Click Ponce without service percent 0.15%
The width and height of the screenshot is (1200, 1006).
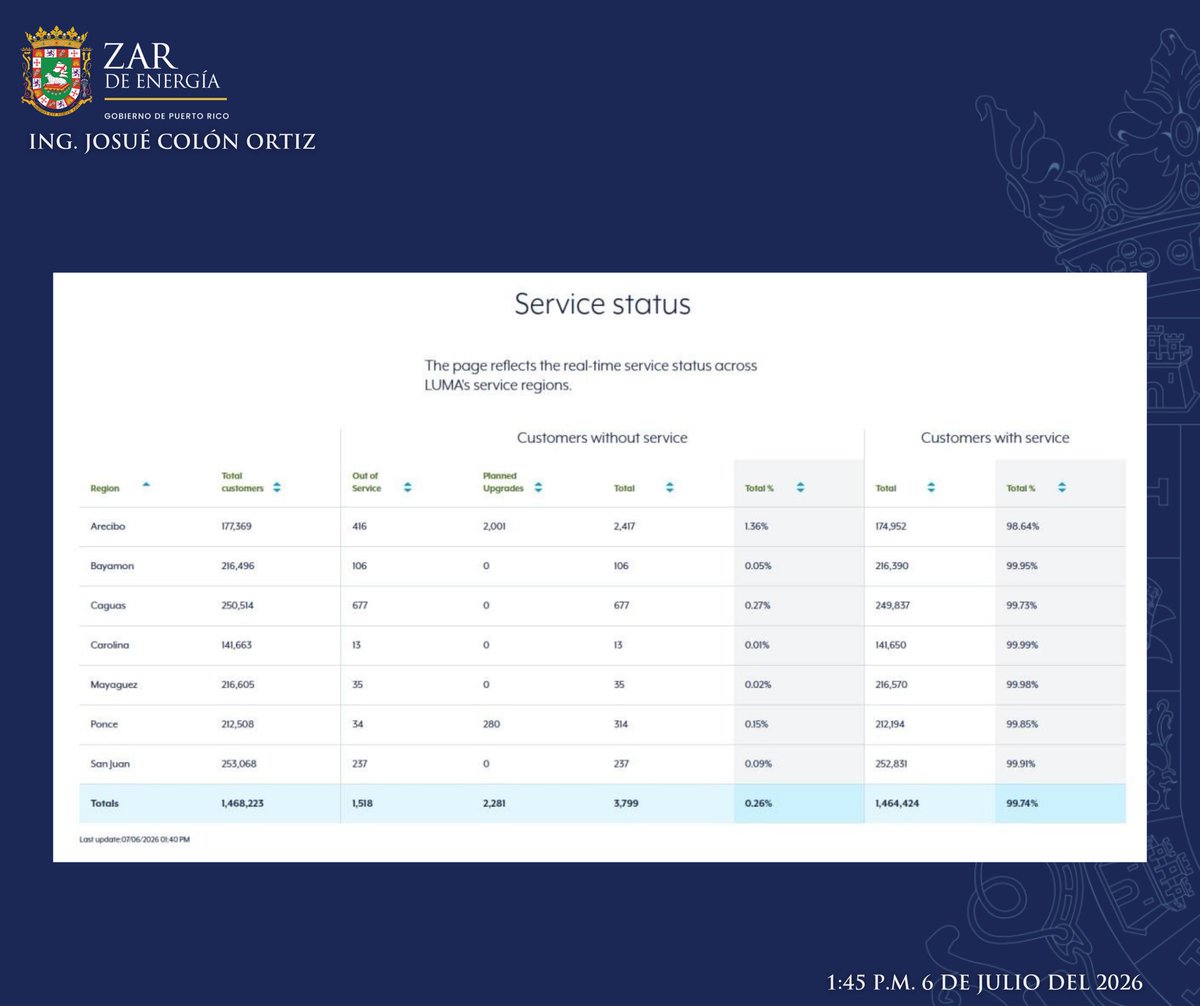(757, 724)
